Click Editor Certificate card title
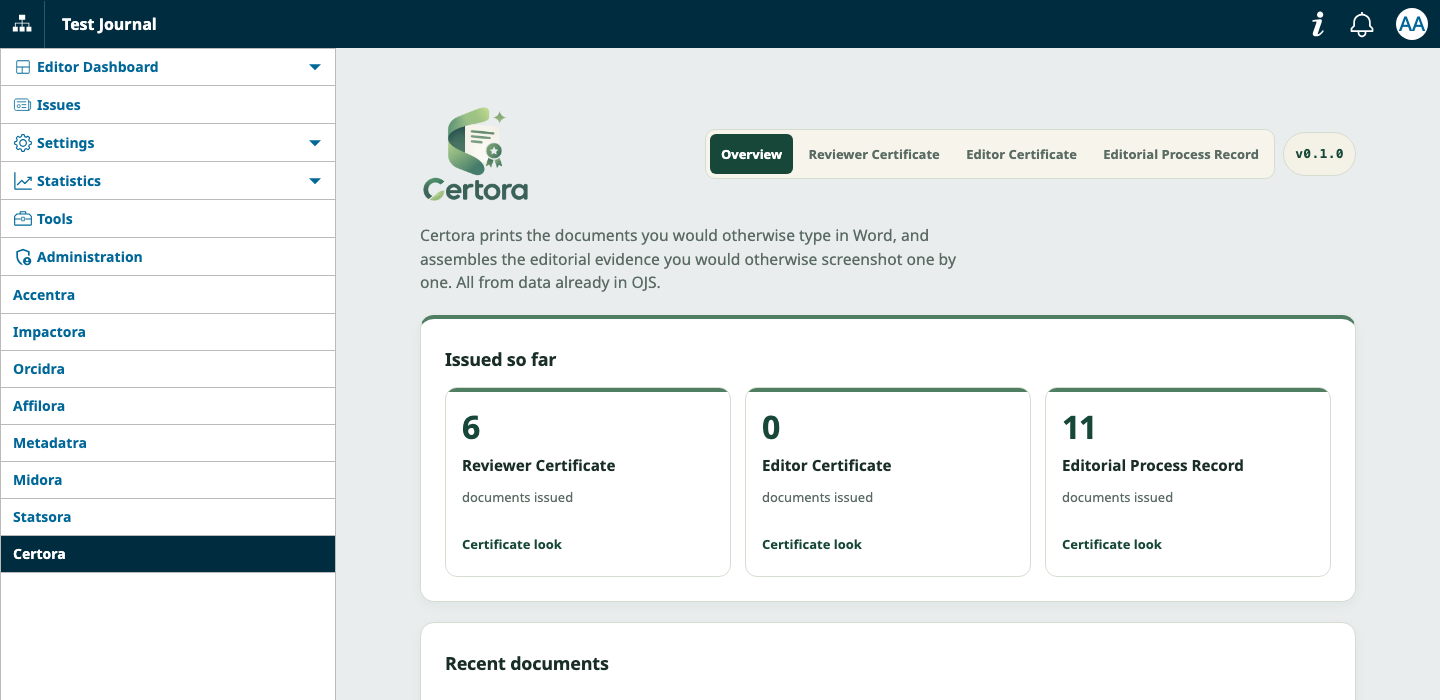 click(x=826, y=465)
